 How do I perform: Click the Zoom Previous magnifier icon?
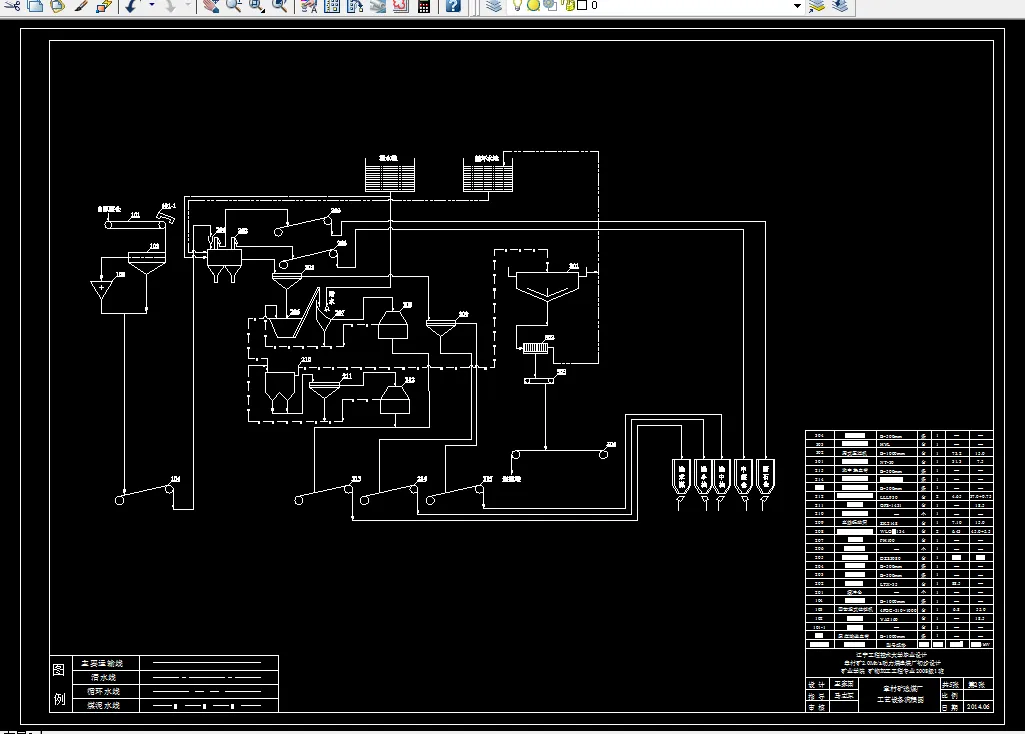click(x=280, y=6)
